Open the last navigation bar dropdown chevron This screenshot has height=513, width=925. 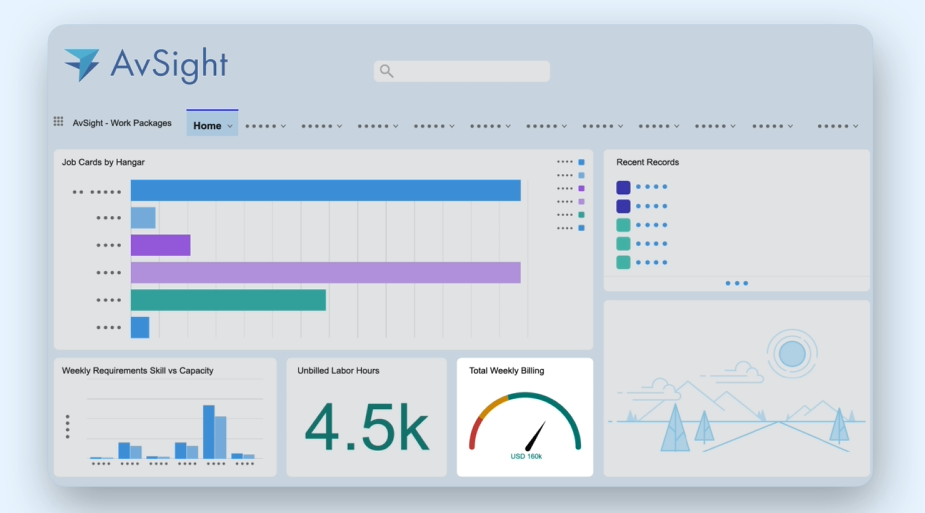(855, 126)
